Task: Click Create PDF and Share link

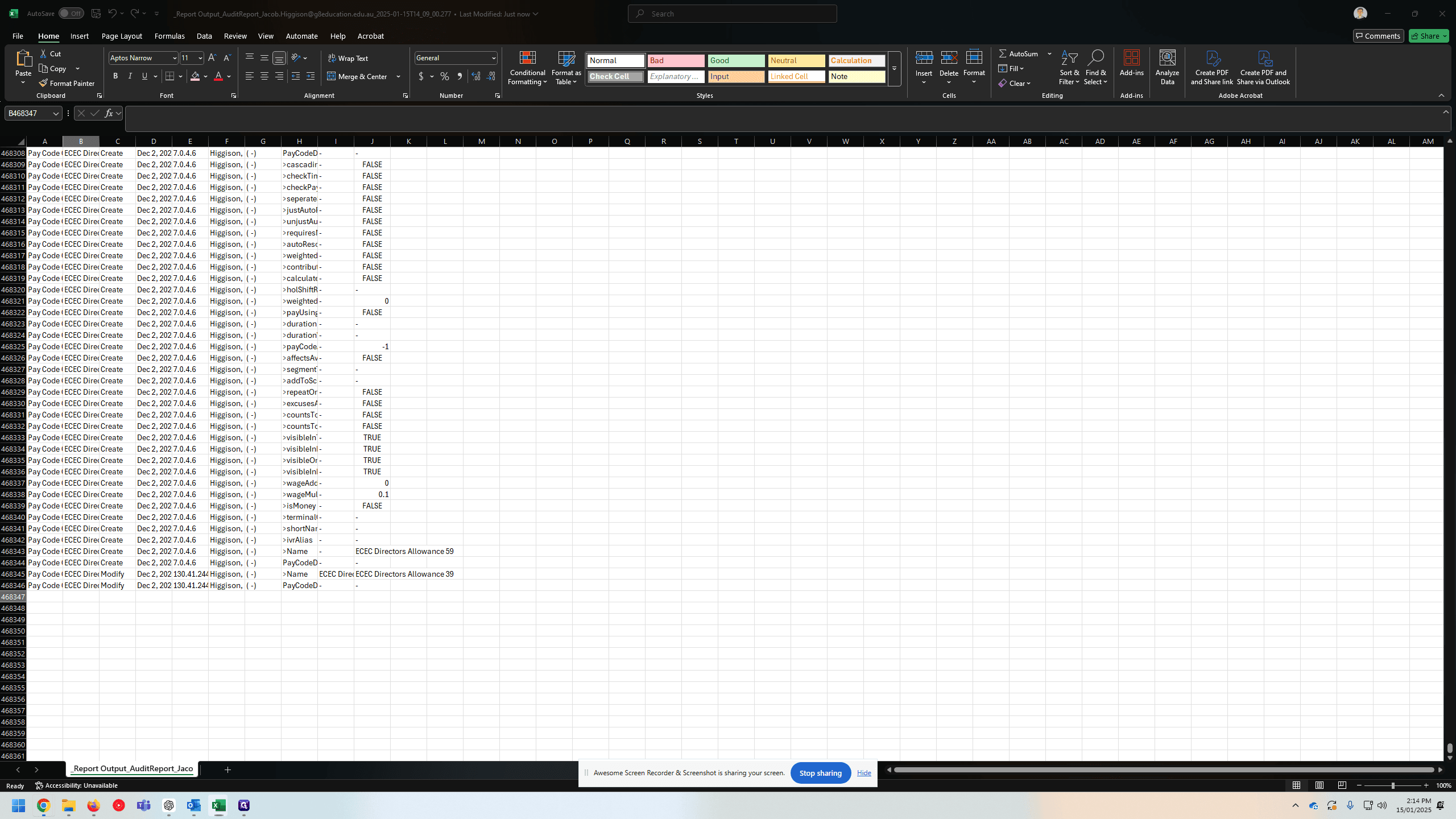Action: tap(1212, 68)
